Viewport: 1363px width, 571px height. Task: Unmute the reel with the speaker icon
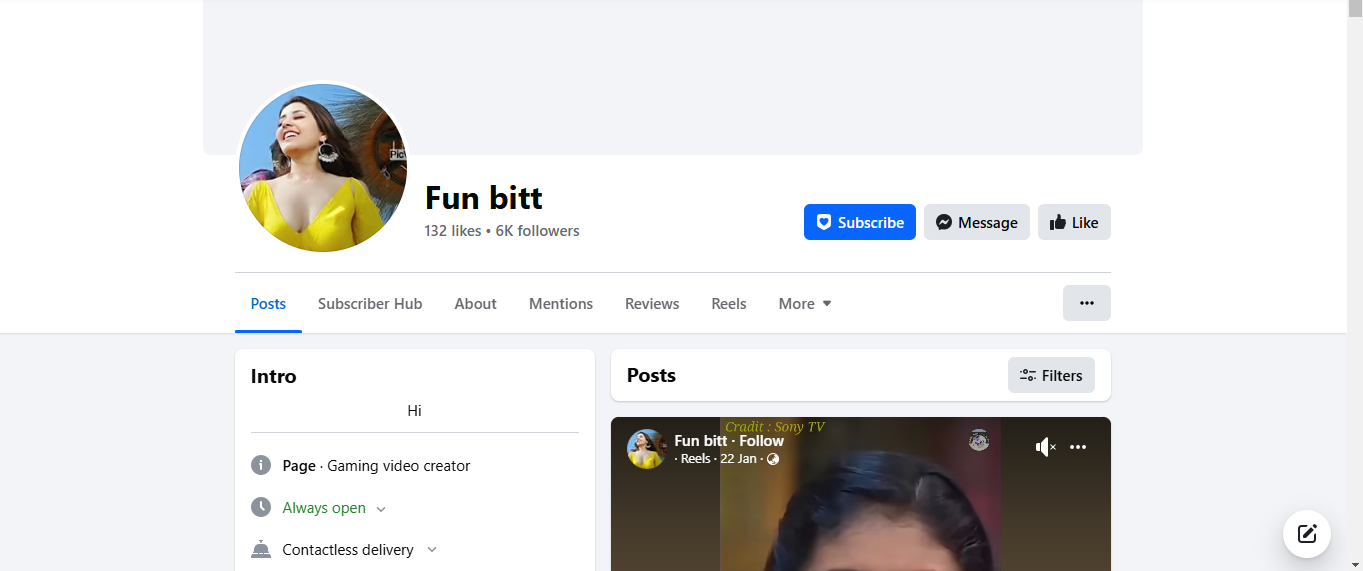[x=1045, y=447]
